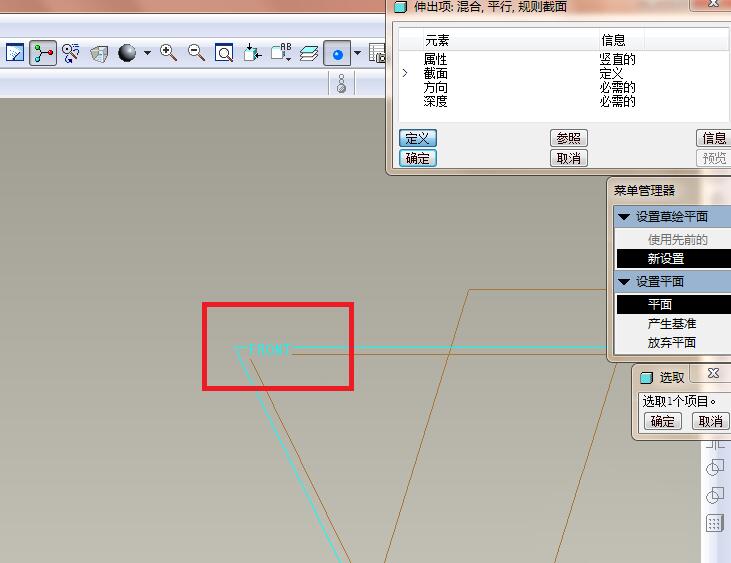The width and height of the screenshot is (731, 563).
Task: Click the FRONT datum plane label
Action: 268,350
